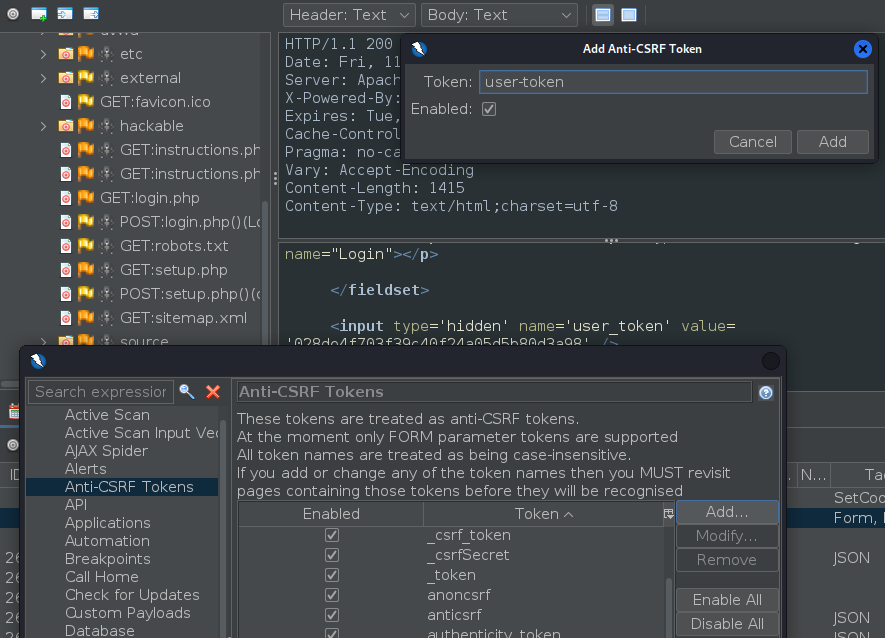Select the stacked request/response layout icon
This screenshot has height=638, width=885.
(x=603, y=15)
